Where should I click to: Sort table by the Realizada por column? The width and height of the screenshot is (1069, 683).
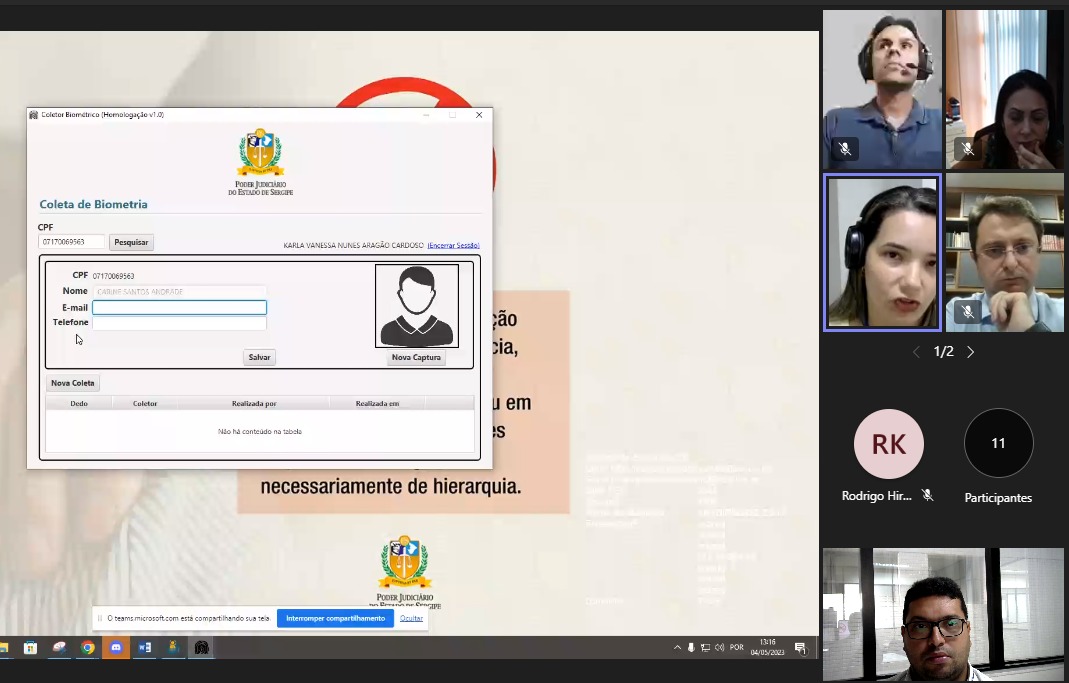pyautogui.click(x=254, y=403)
